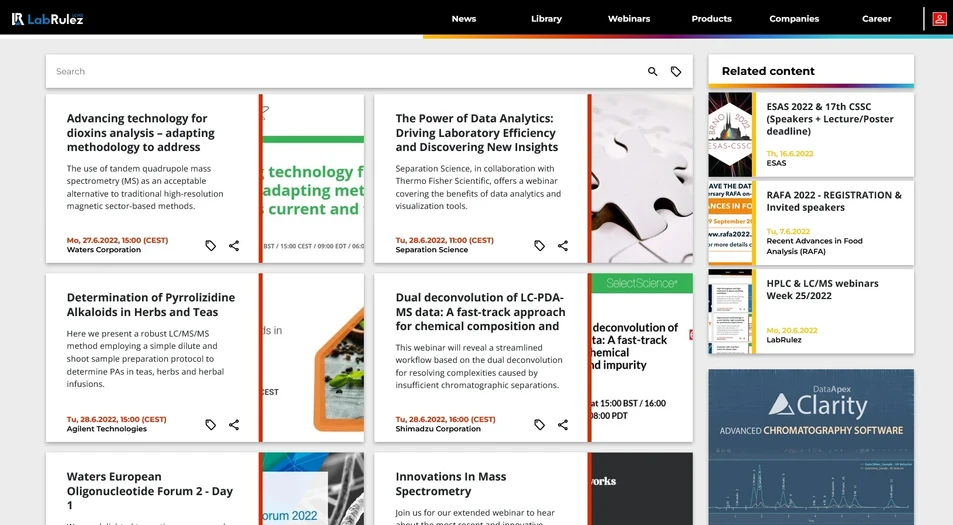Open the Library menu
953x525 pixels.
tap(546, 19)
